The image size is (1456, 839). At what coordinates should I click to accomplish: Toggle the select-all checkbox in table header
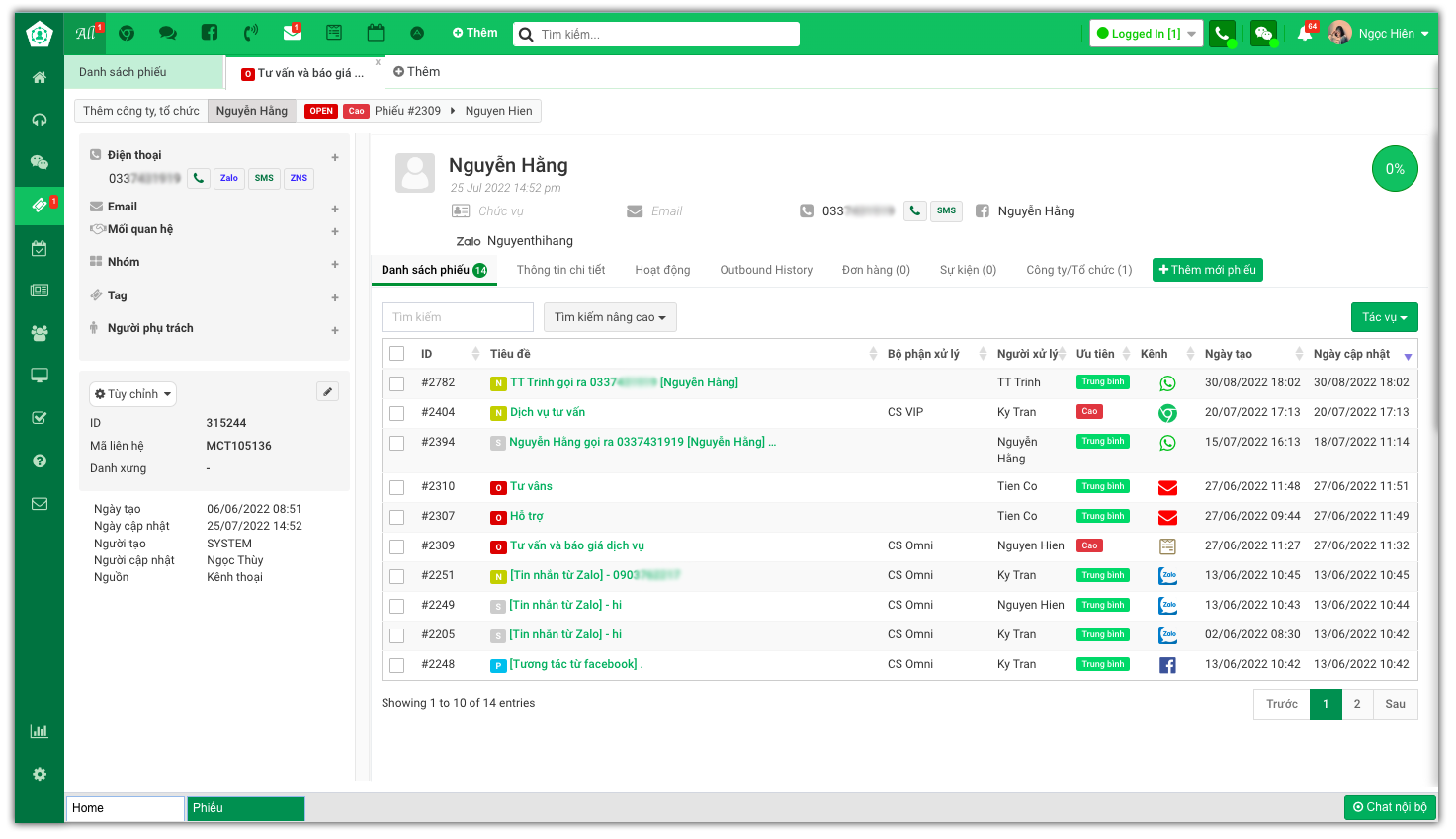(x=397, y=354)
